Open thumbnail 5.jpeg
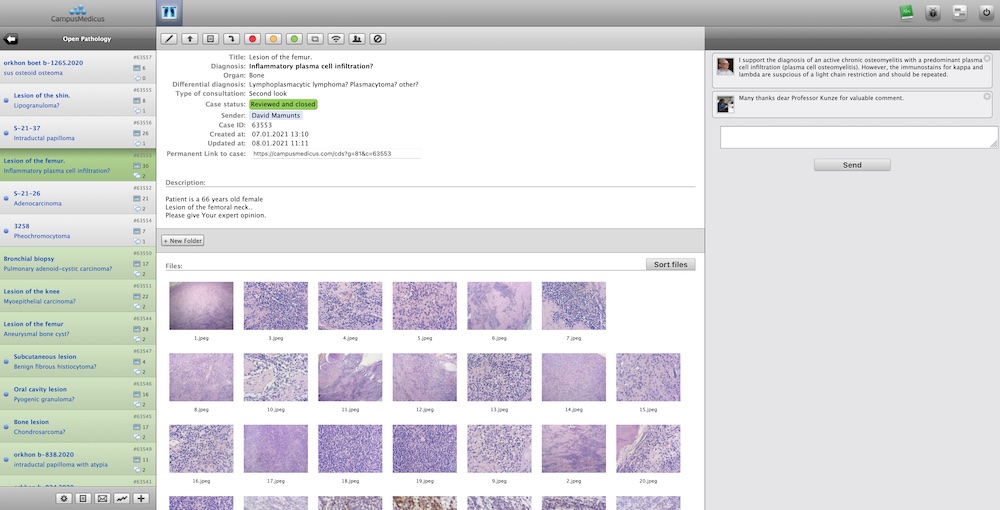Viewport: 1000px width, 510px height. [425, 306]
